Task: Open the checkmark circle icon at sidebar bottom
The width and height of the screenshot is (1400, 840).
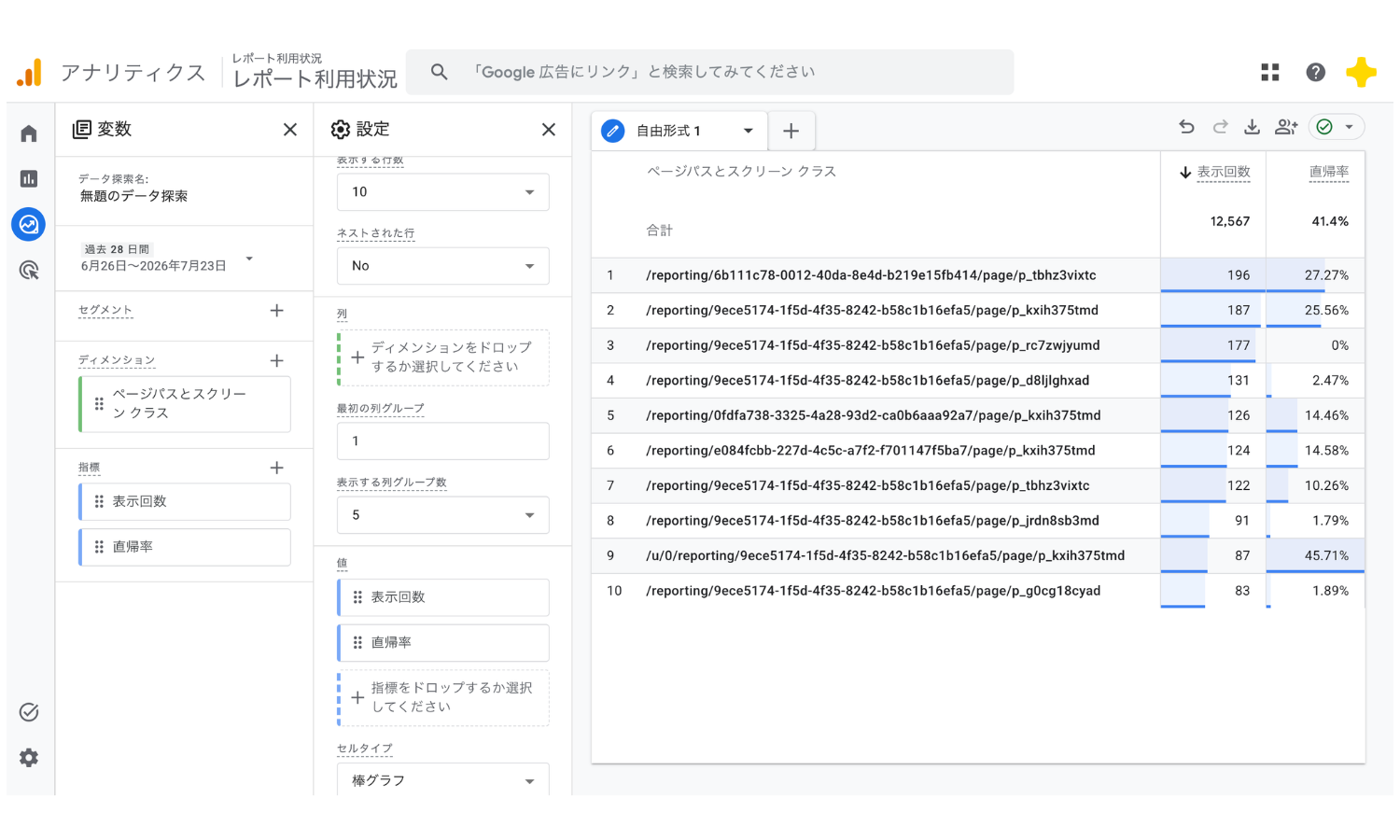Action: pos(29,712)
